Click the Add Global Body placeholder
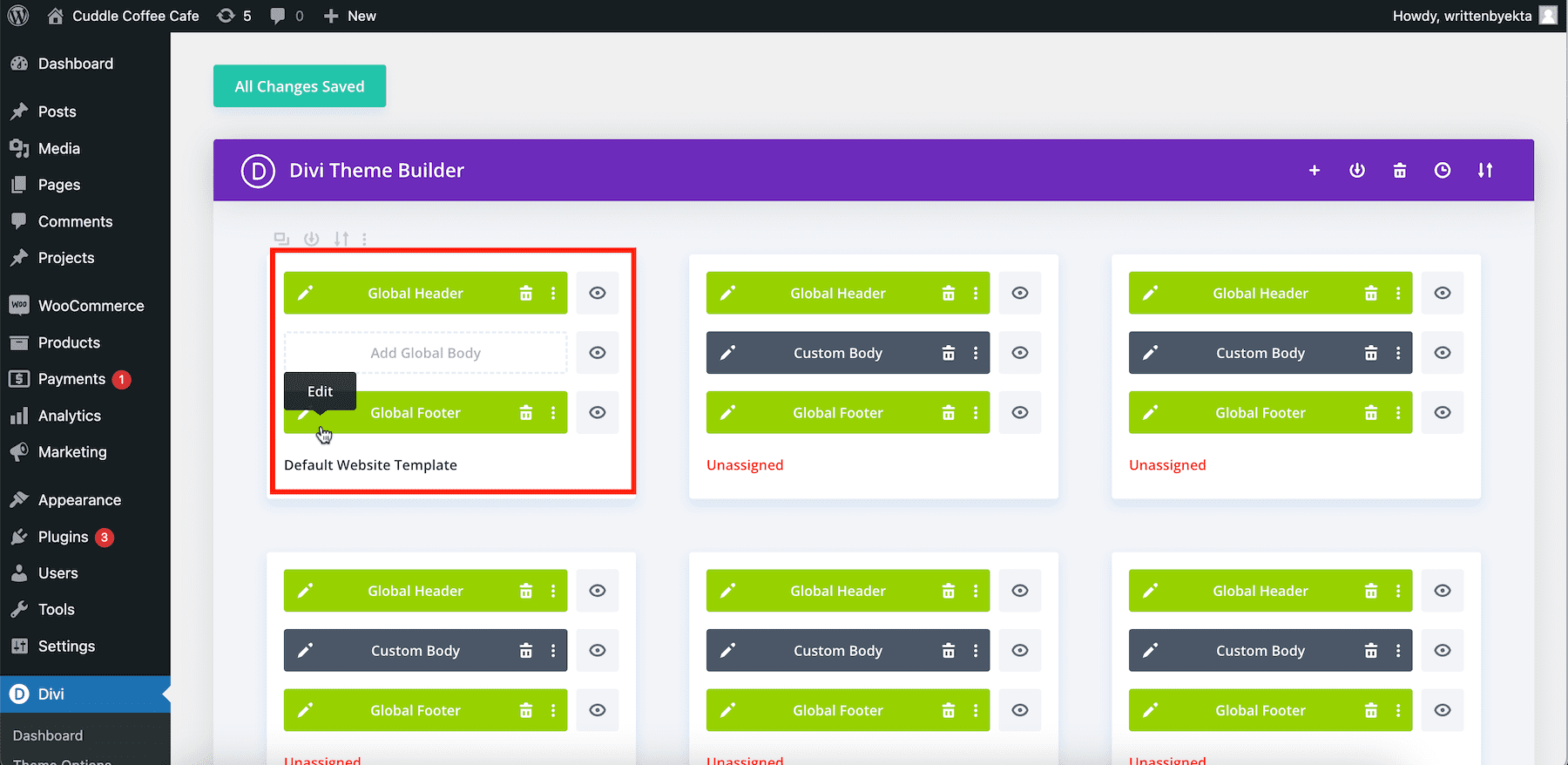This screenshot has width=1568, height=765. coord(425,353)
